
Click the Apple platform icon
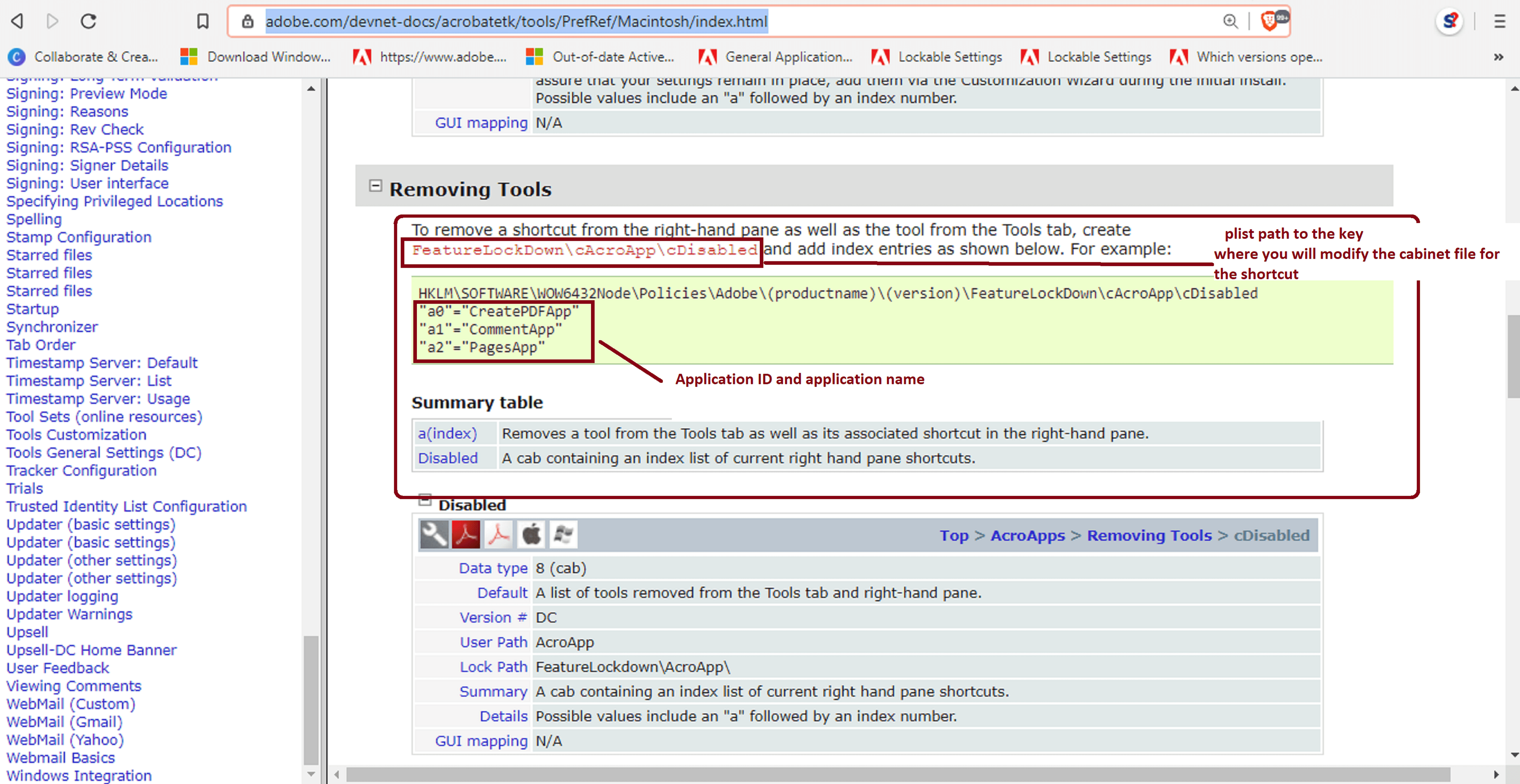pyautogui.click(x=531, y=535)
